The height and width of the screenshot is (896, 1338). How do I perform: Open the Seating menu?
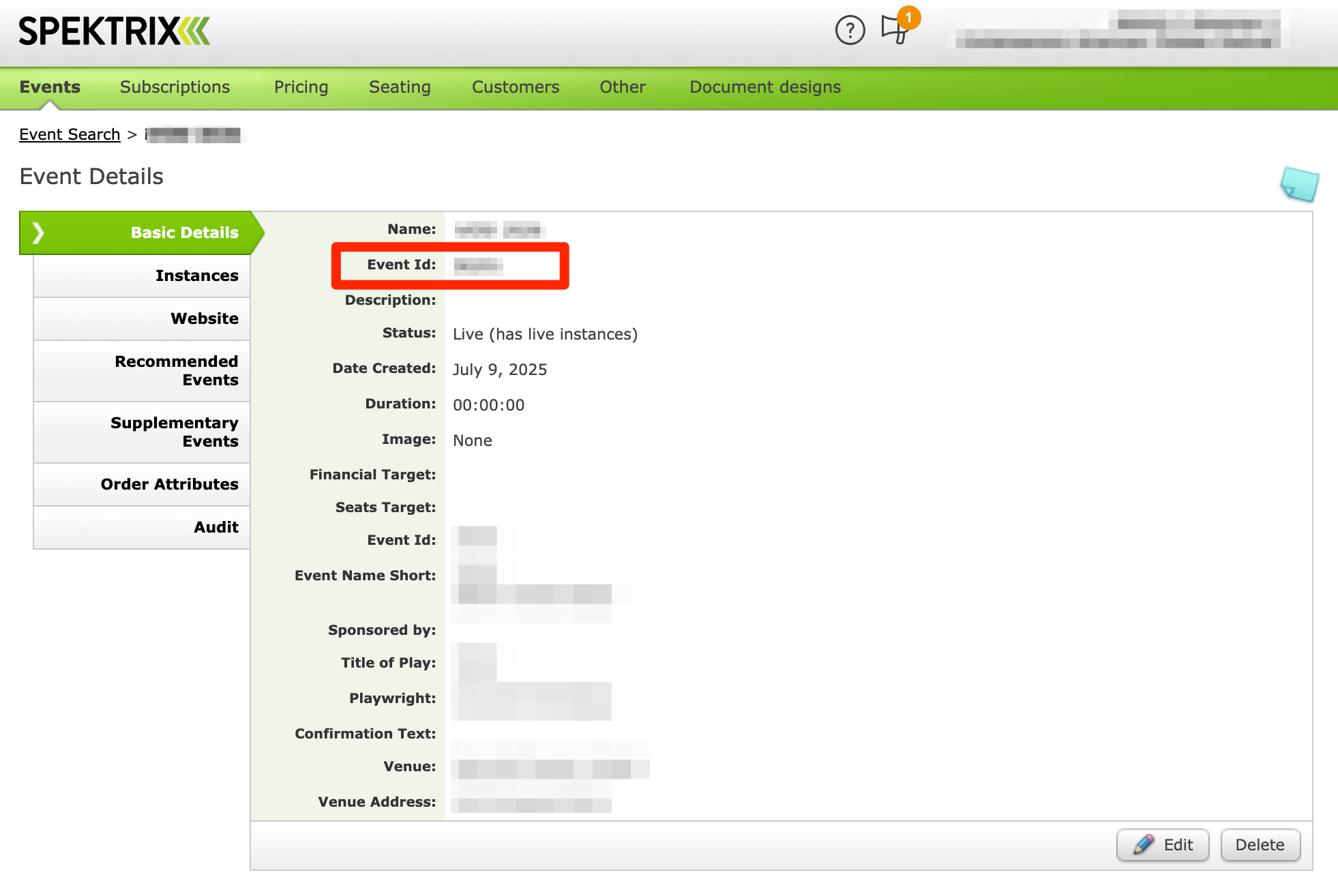[400, 87]
